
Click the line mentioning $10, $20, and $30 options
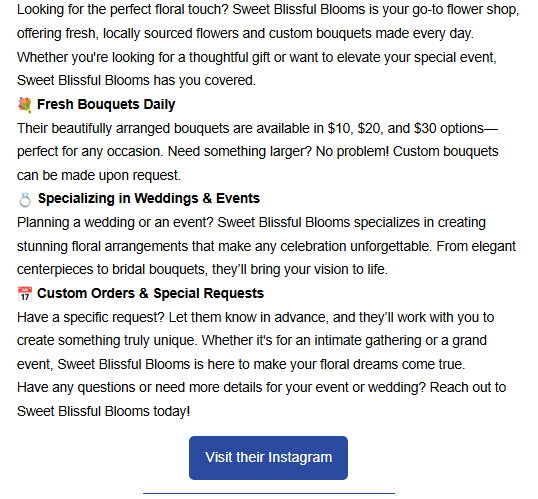257,128
